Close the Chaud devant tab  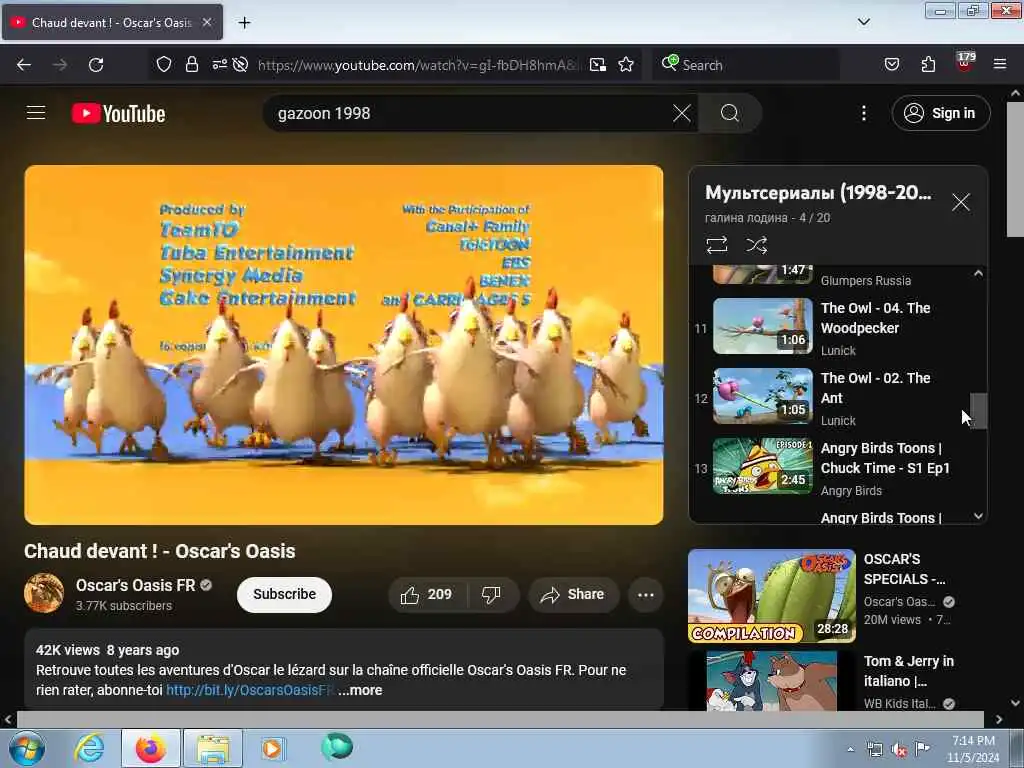pyautogui.click(x=207, y=22)
